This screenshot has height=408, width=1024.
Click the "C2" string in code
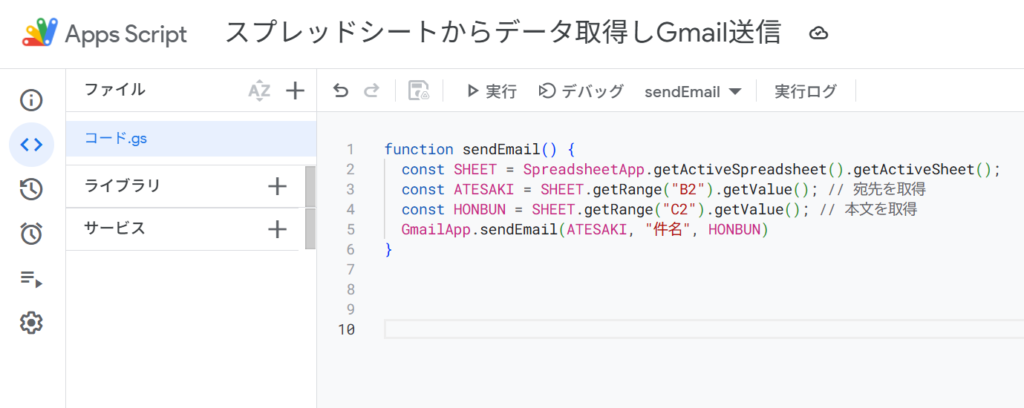coord(679,210)
